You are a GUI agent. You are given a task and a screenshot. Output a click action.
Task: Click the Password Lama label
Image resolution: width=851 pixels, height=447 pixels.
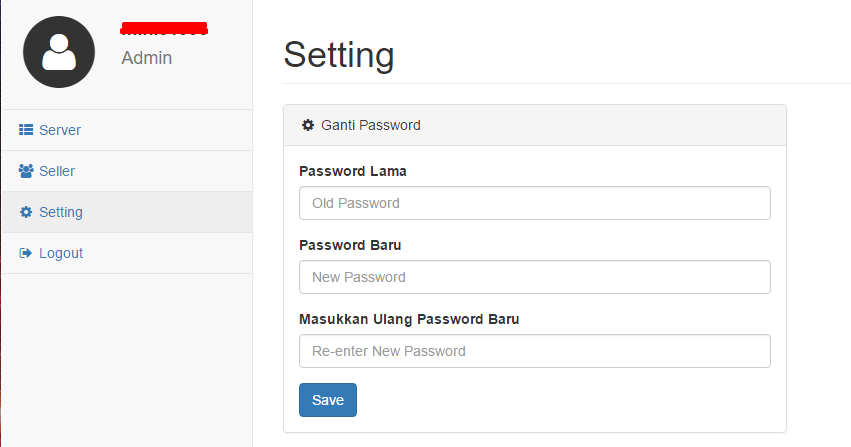[x=353, y=171]
